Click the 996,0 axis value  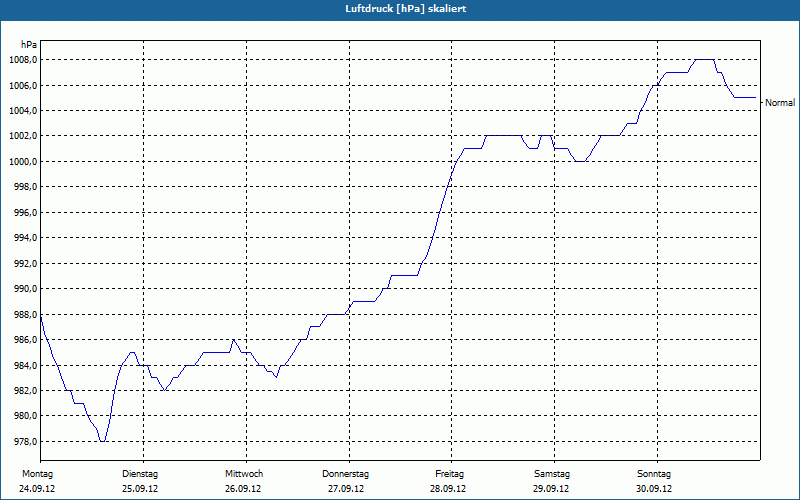pos(25,213)
